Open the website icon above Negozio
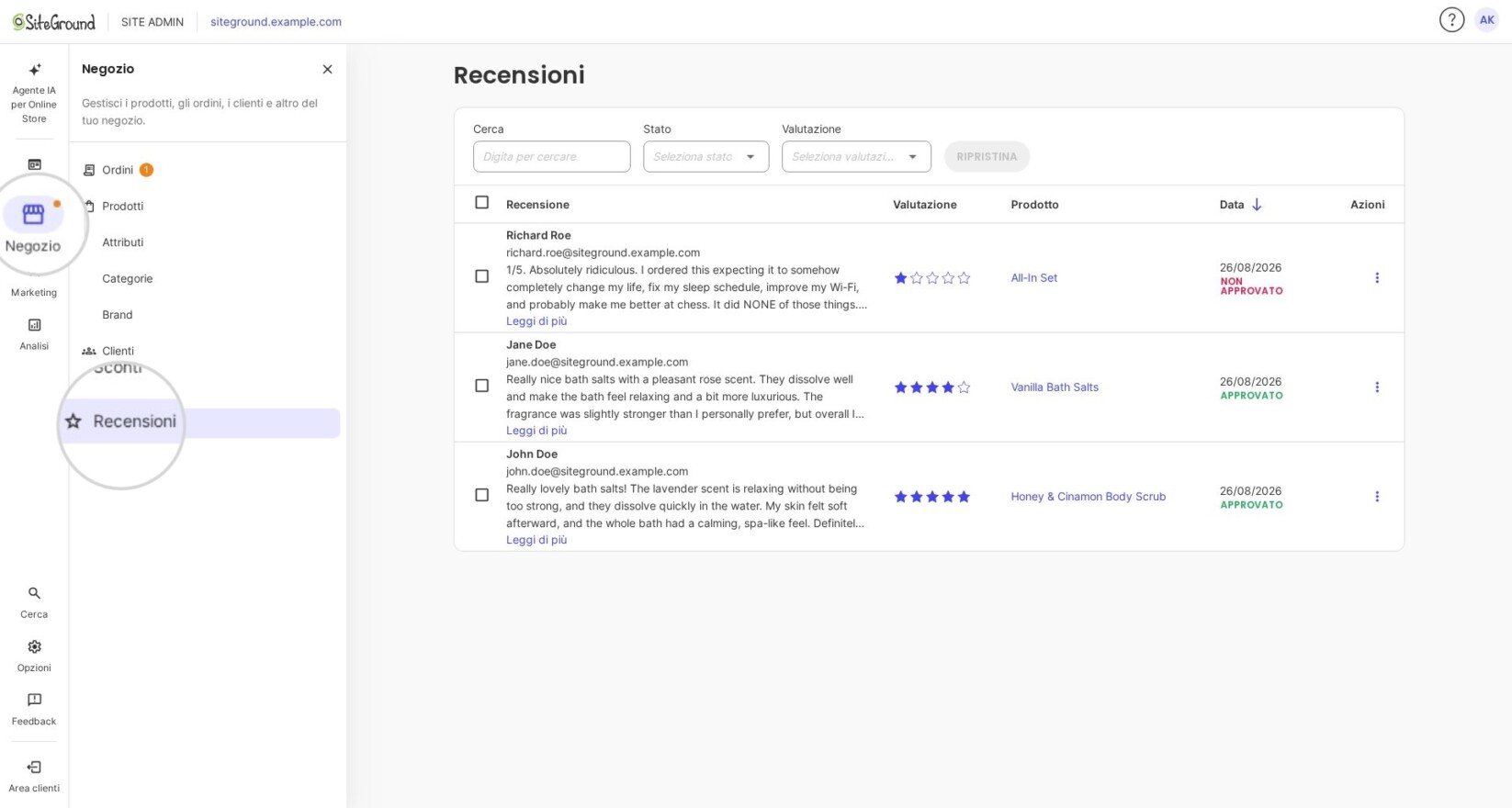 coord(34,164)
